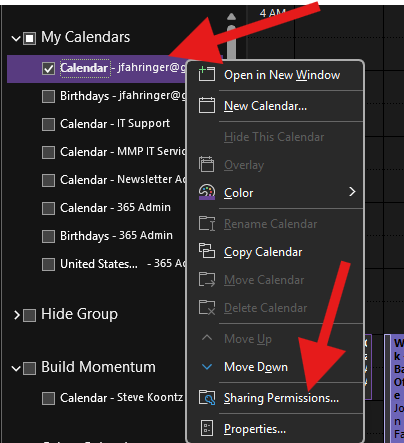Open the purple appointment at right edge
The width and height of the screenshot is (404, 443).
pyautogui.click(x=395, y=388)
